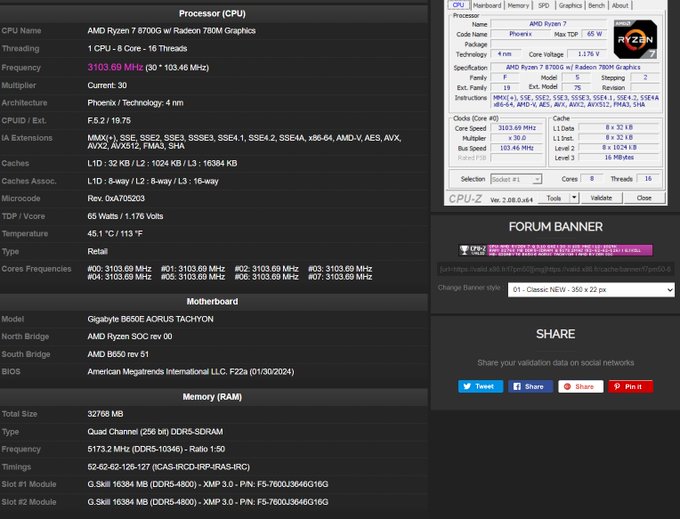The width and height of the screenshot is (680, 519).
Task: Click the Tools button in CPU-Z window
Action: tap(553, 198)
